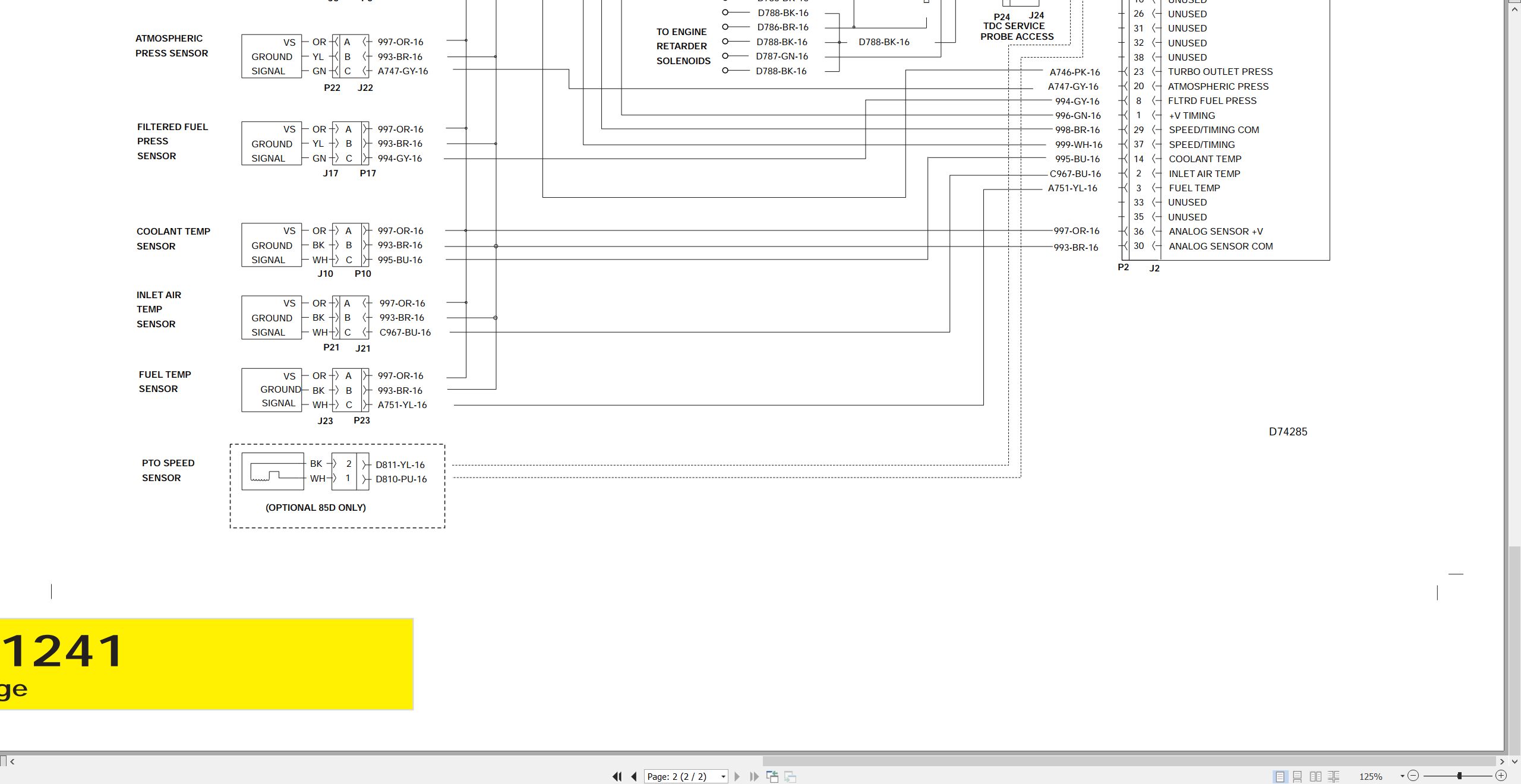Click the TO ENGINE RETARDER SOLENOIDS label
1521x784 pixels.
(x=683, y=46)
